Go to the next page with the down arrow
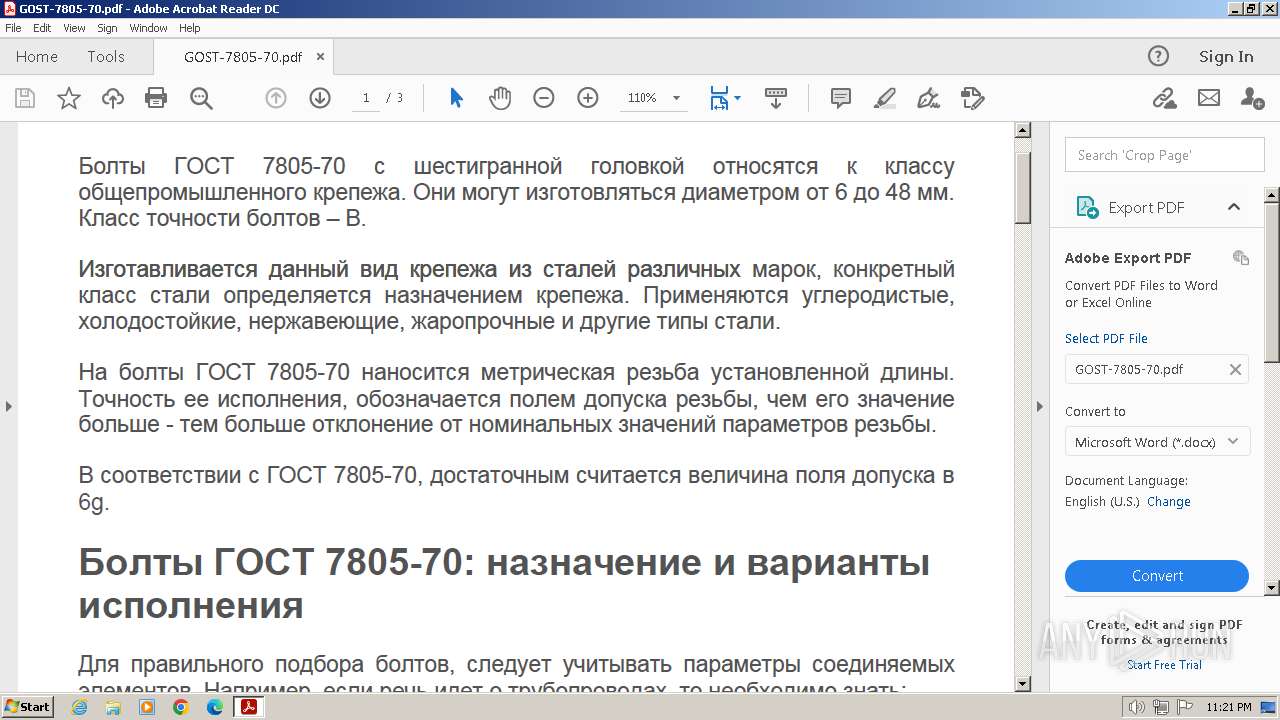1280x720 pixels. pyautogui.click(x=320, y=98)
